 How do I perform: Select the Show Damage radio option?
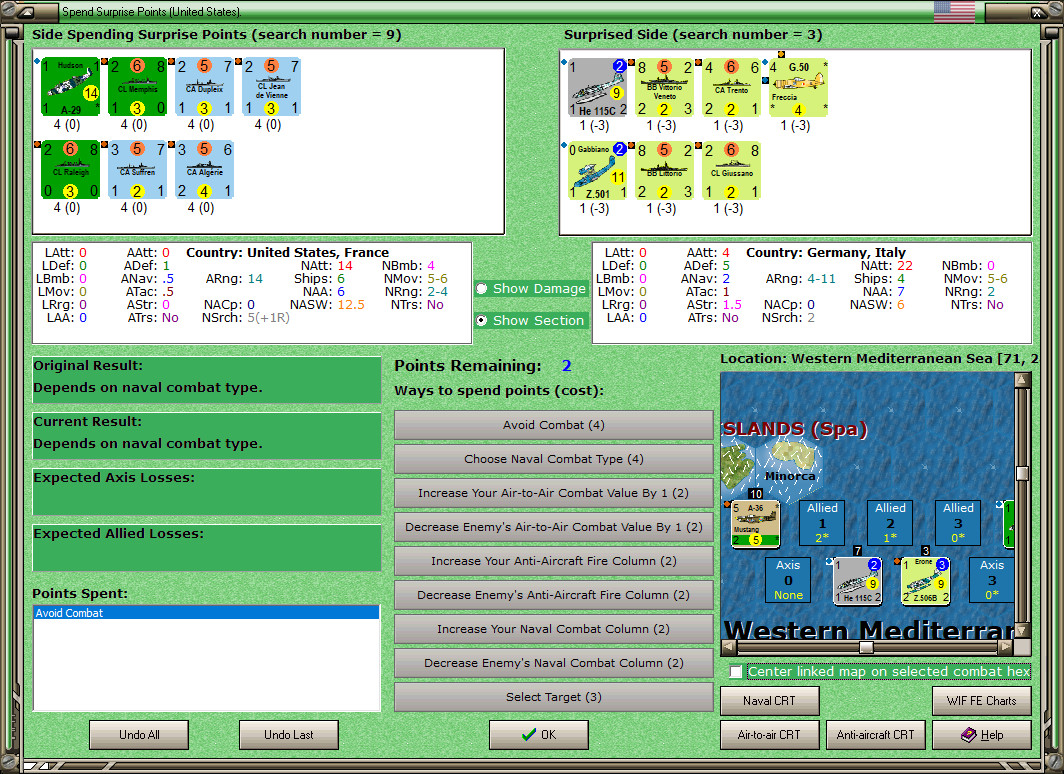[482, 289]
